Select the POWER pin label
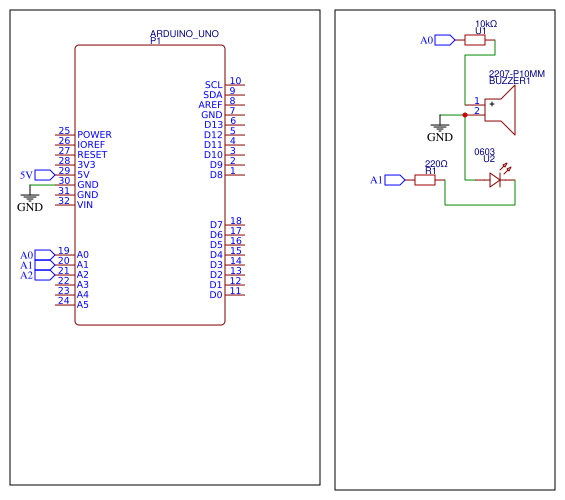565x500 pixels. click(x=94, y=135)
